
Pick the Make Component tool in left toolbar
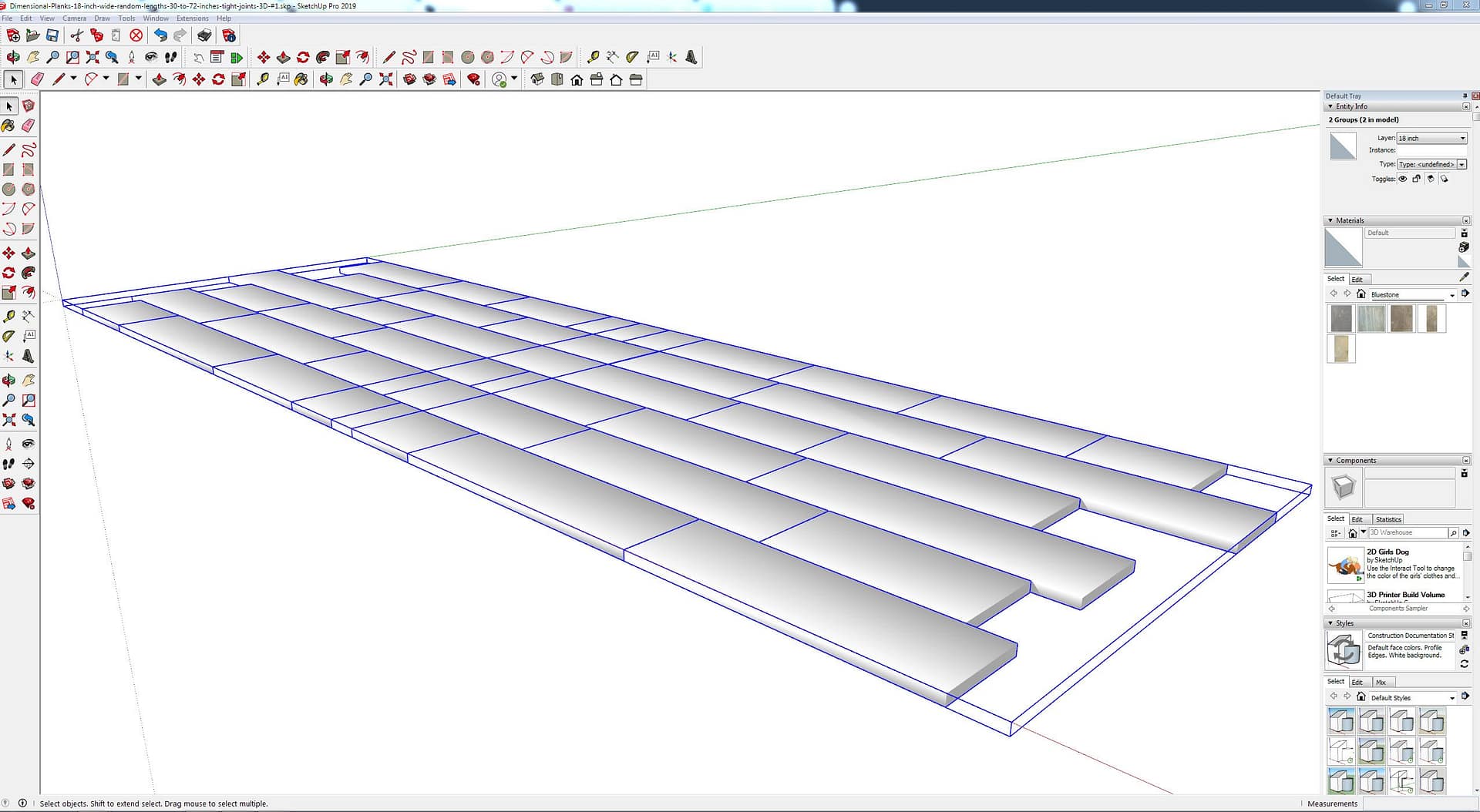(x=29, y=106)
